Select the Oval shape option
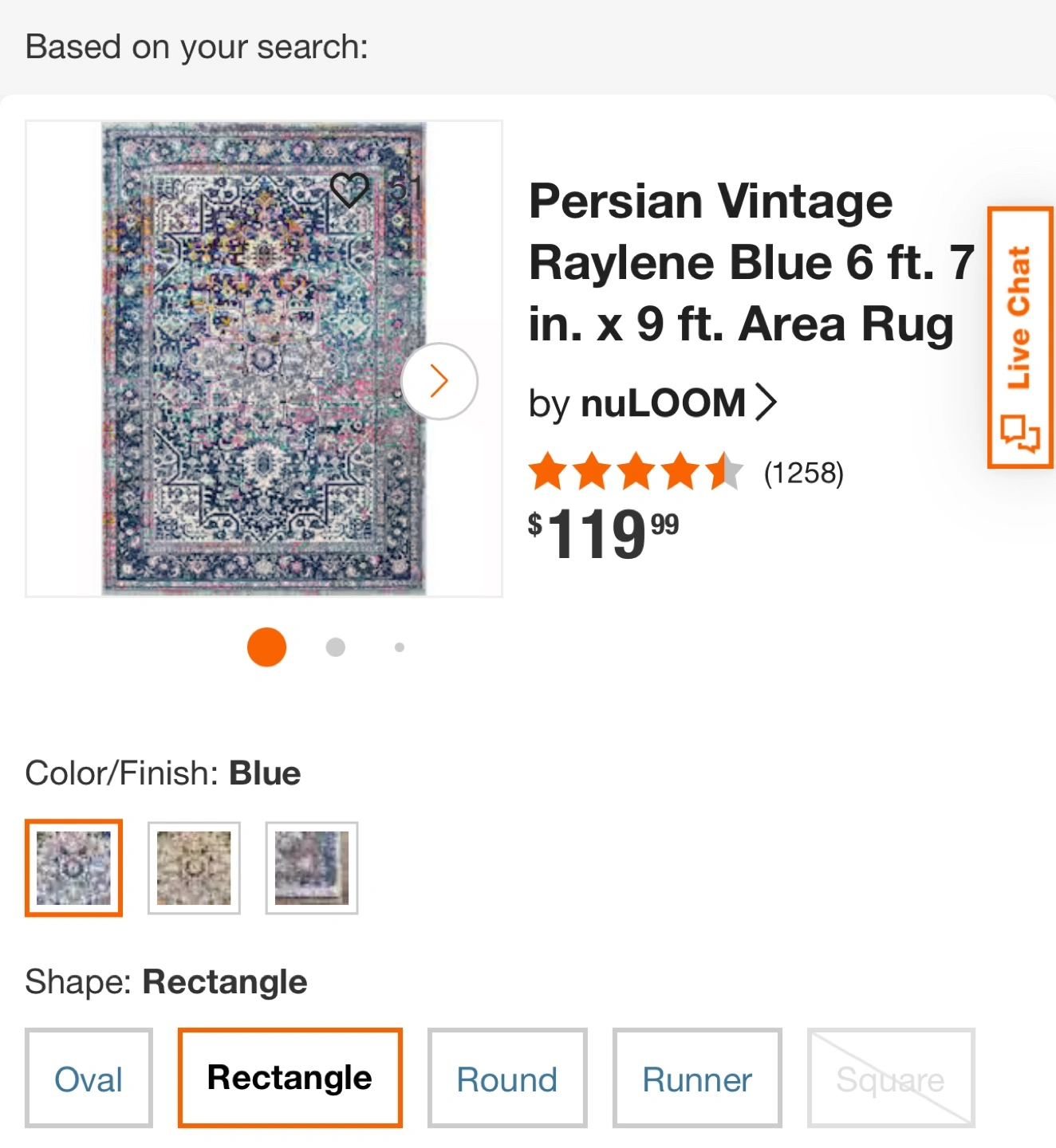Viewport: 1056px width, 1148px height. click(89, 1079)
